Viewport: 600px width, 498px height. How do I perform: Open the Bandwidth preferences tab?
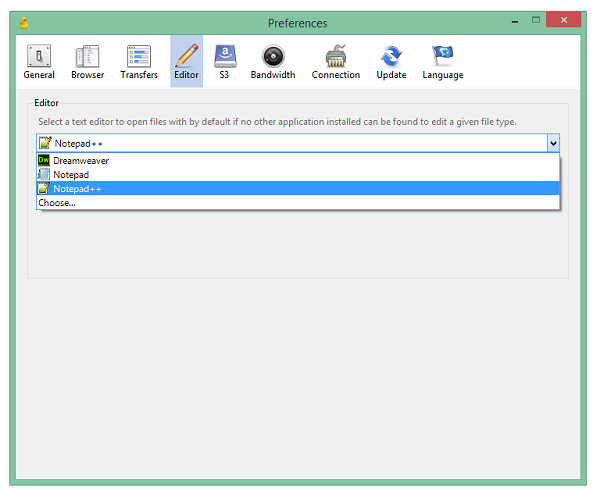pyautogui.click(x=273, y=61)
